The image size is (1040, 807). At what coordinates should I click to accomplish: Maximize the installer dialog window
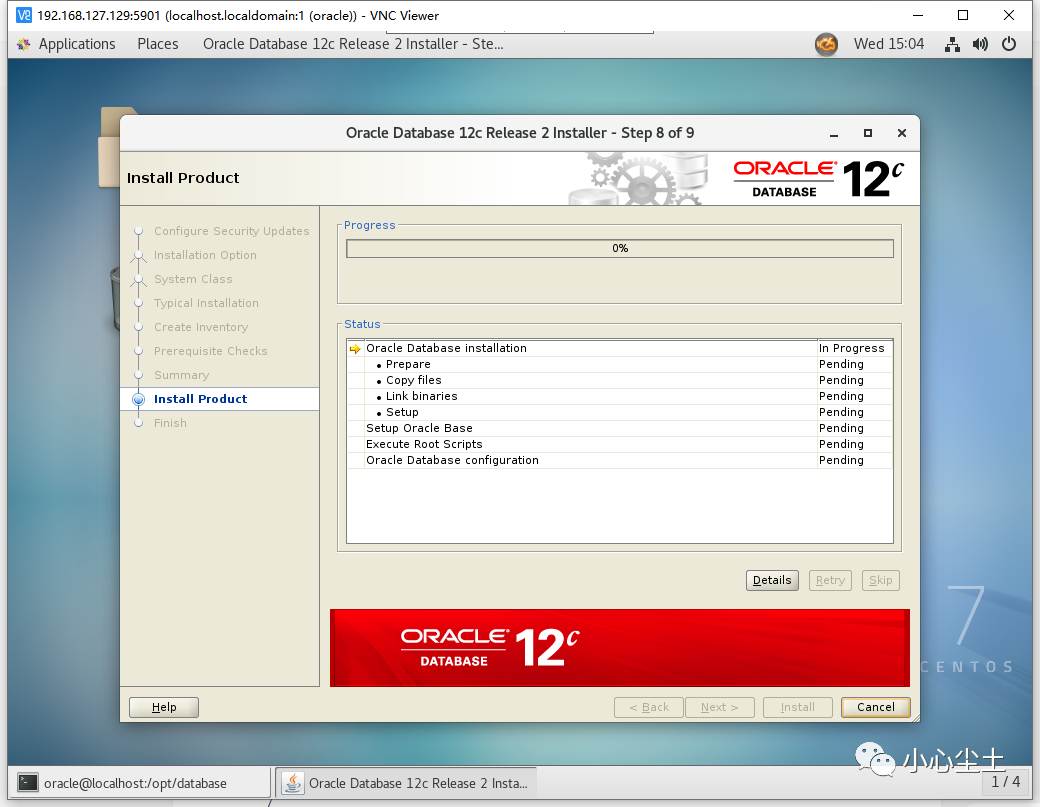point(868,133)
